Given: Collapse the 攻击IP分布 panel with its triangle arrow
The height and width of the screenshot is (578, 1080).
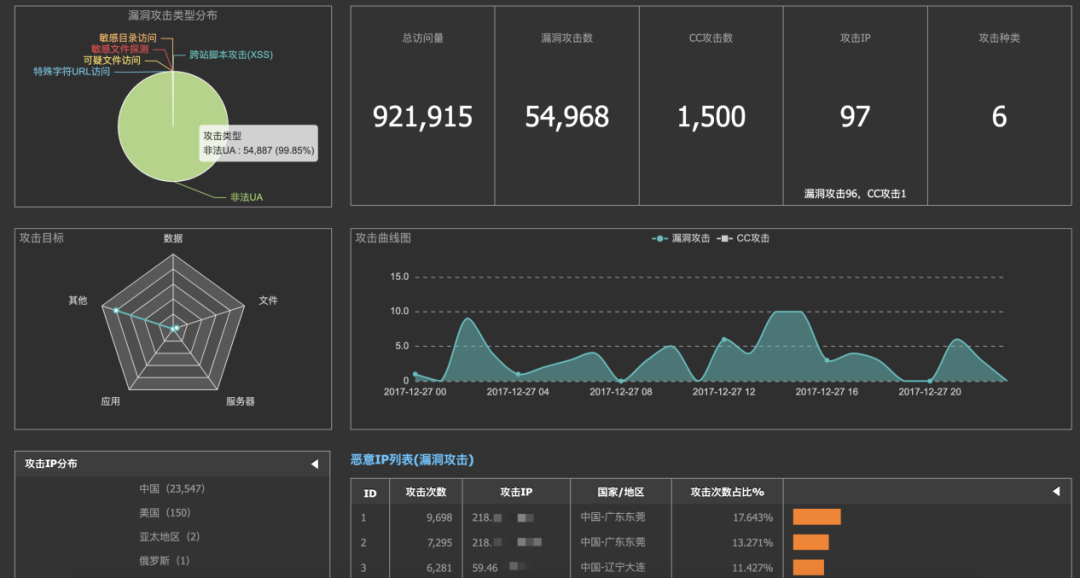Looking at the screenshot, I should pos(315,464).
